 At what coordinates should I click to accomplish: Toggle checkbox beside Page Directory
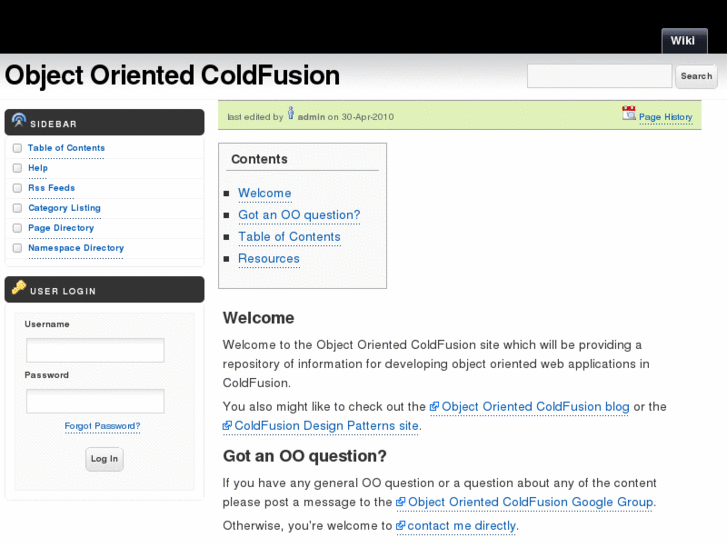click(17, 228)
